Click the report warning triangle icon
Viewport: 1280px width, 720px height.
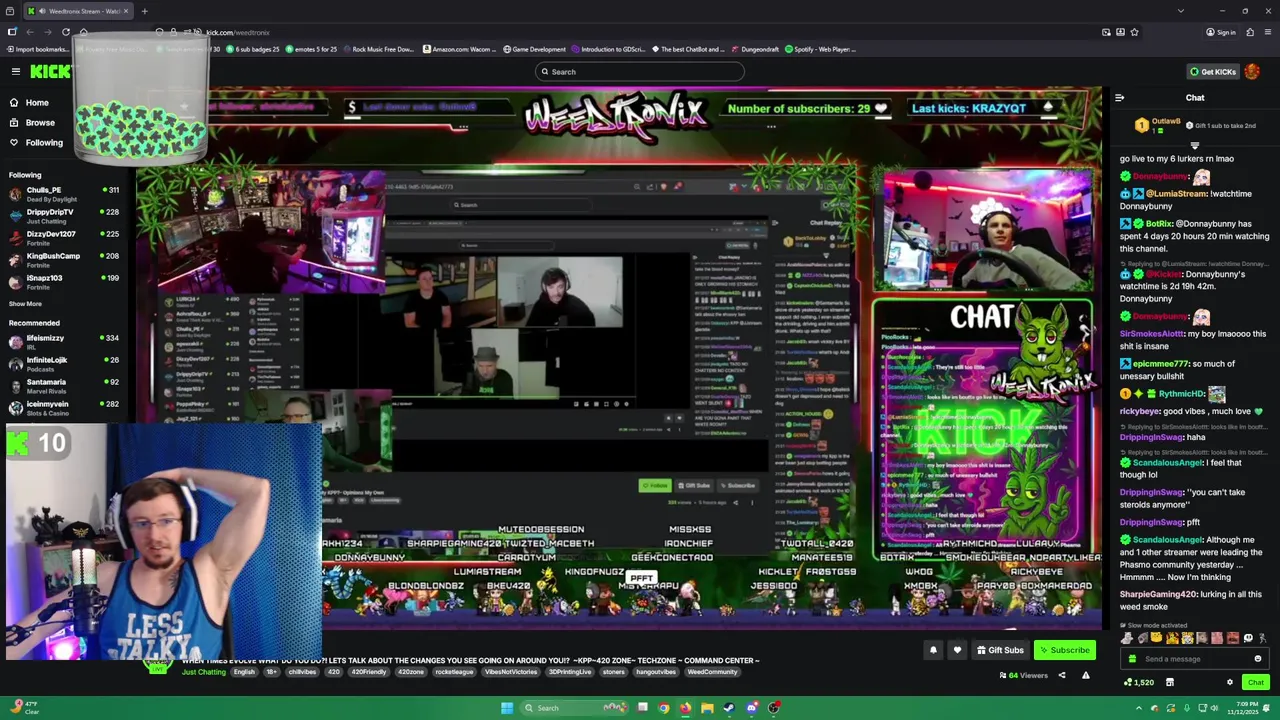point(1085,675)
